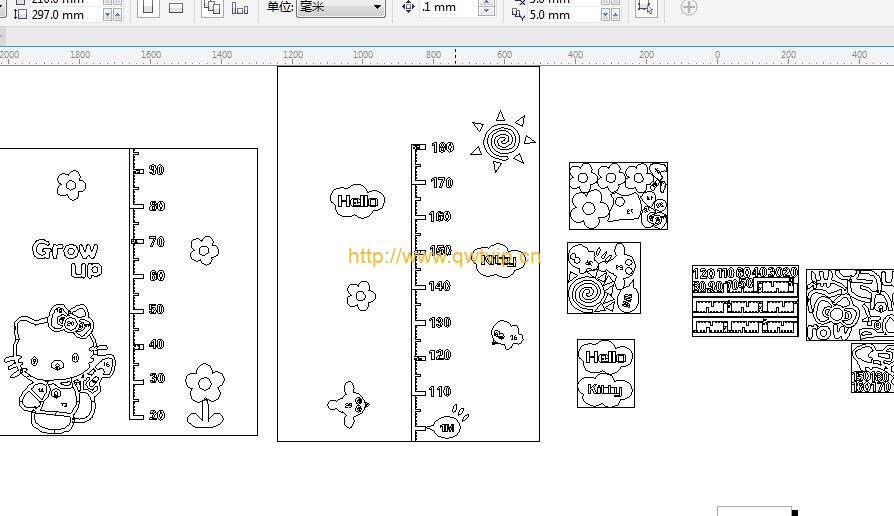The image size is (894, 516).
Task: Click the nudge distance field
Action: [x=449, y=7]
